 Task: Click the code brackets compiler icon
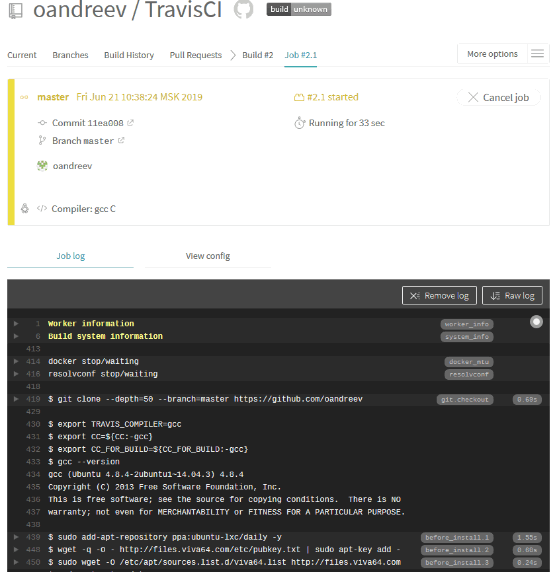coord(42,208)
